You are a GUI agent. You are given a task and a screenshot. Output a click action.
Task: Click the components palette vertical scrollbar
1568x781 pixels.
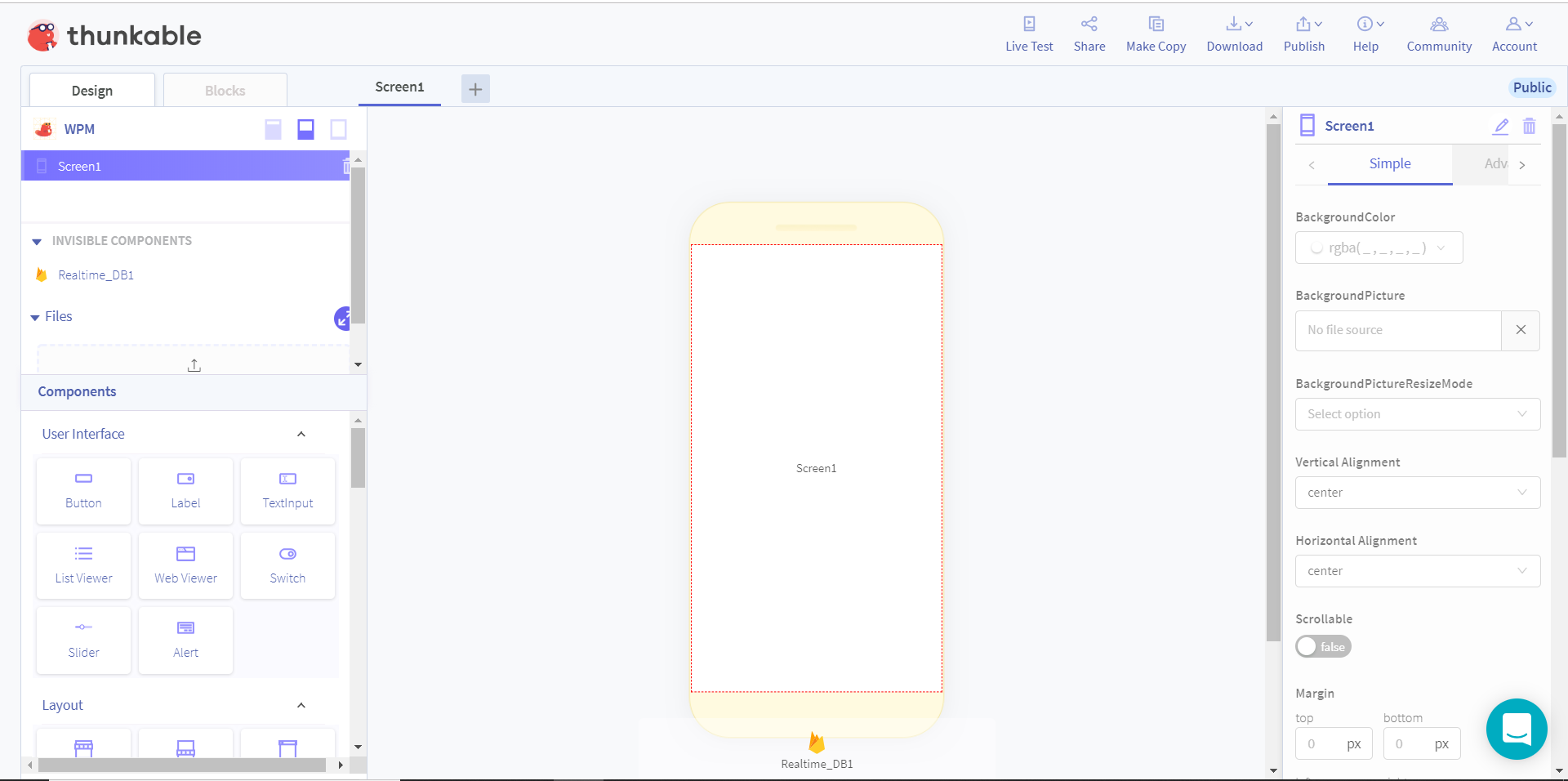click(x=358, y=458)
